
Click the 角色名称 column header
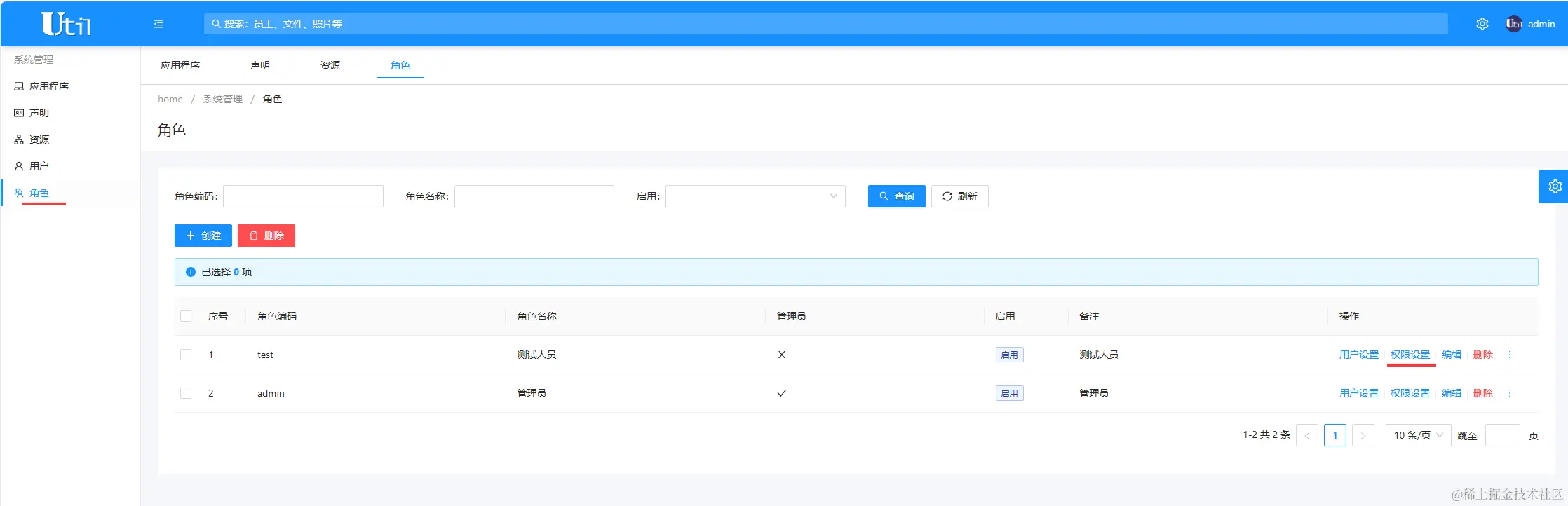coord(537,316)
